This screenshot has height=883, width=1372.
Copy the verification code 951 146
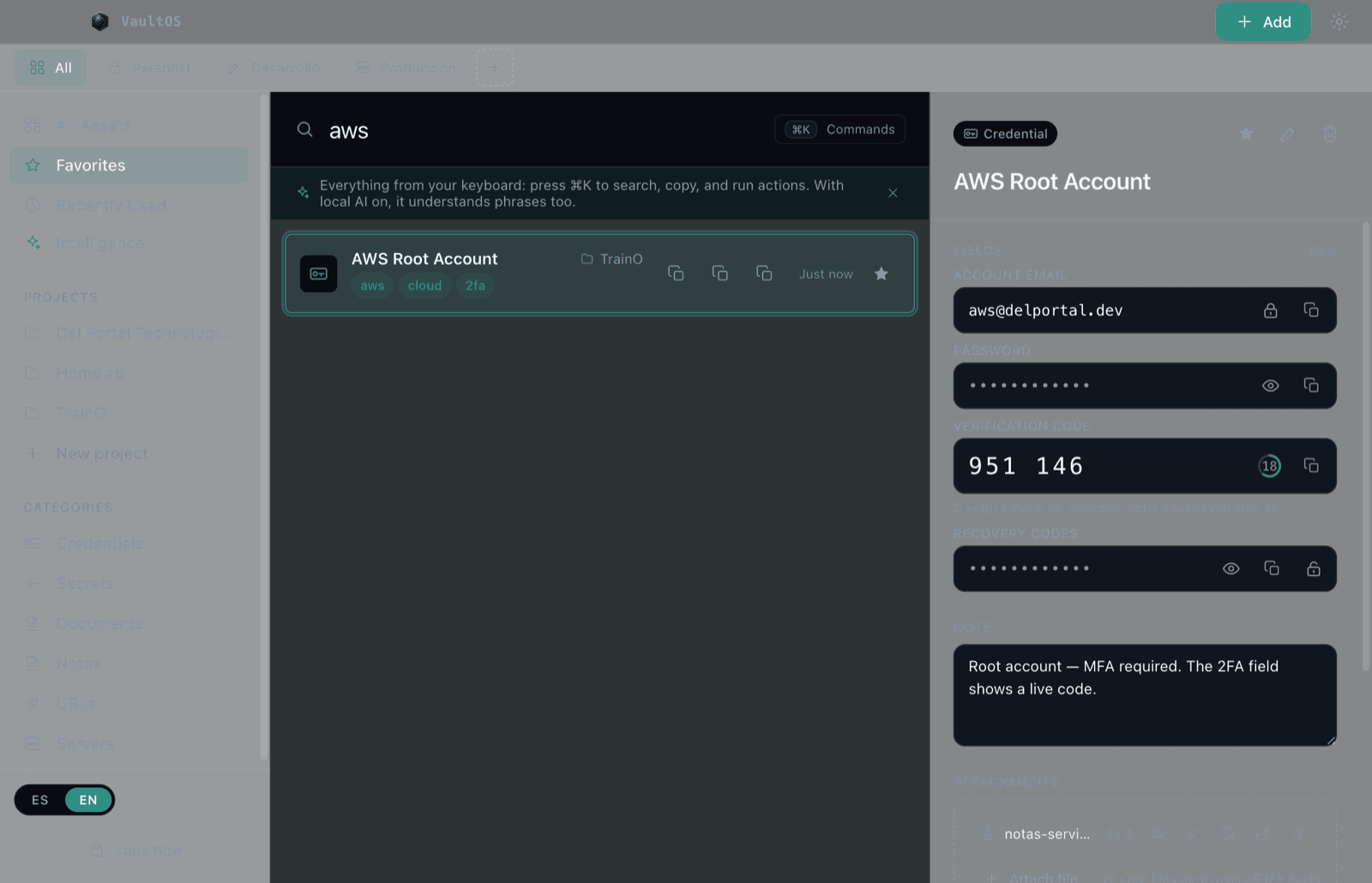coord(1311,466)
